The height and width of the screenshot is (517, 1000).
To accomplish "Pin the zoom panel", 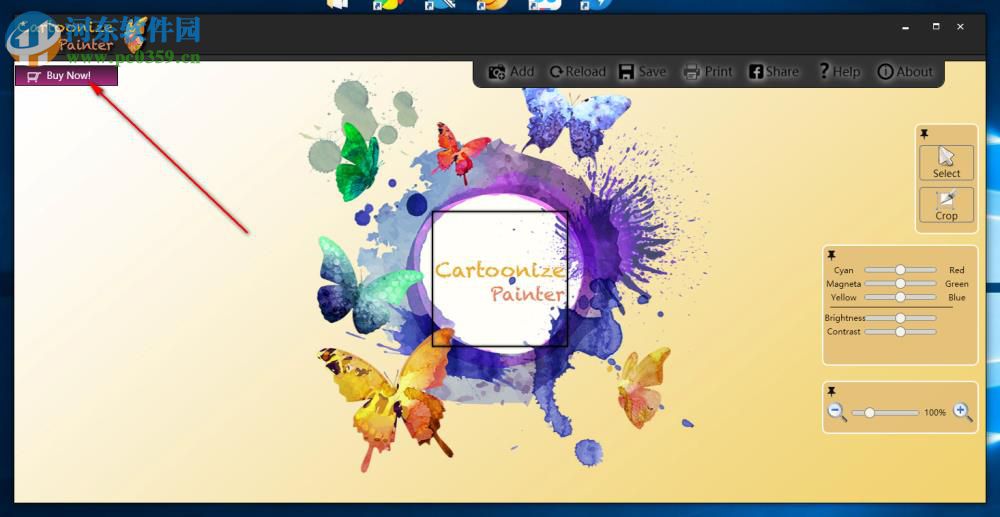I will (x=832, y=391).
